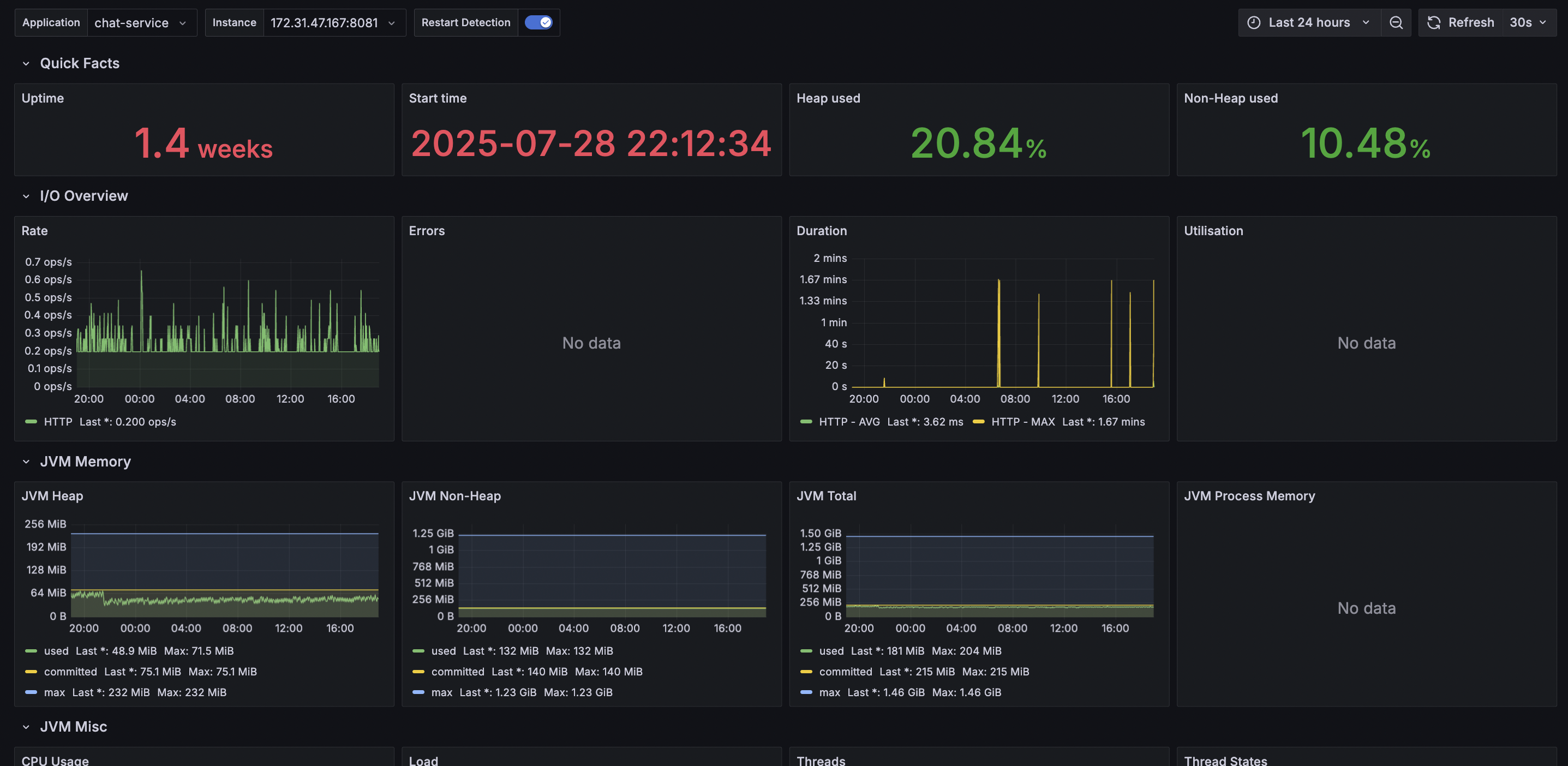The height and width of the screenshot is (766, 1568).
Task: Click the Start time stat value
Action: 591,143
